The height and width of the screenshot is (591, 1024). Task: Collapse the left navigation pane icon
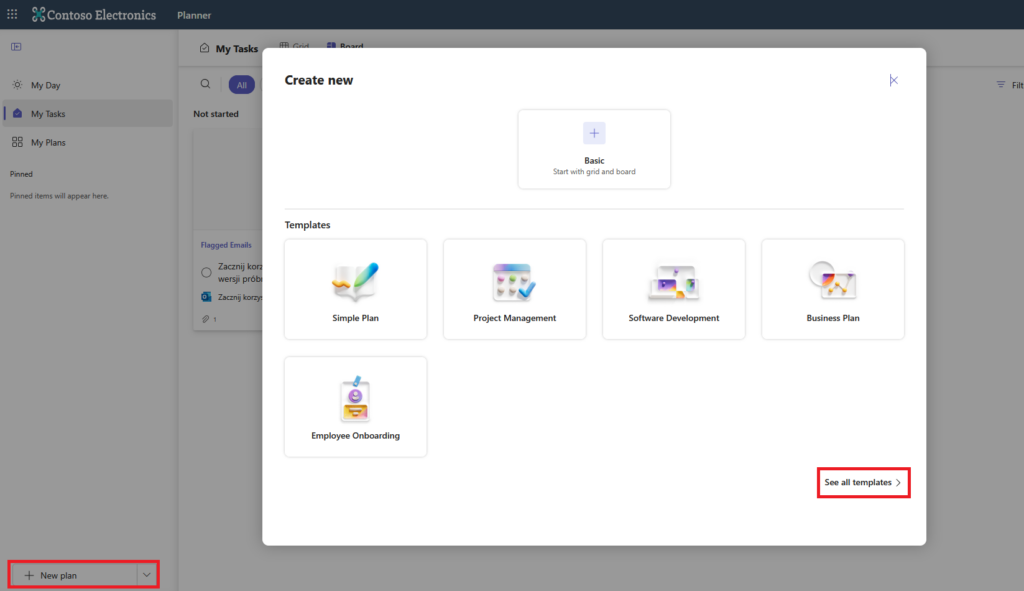pyautogui.click(x=16, y=47)
